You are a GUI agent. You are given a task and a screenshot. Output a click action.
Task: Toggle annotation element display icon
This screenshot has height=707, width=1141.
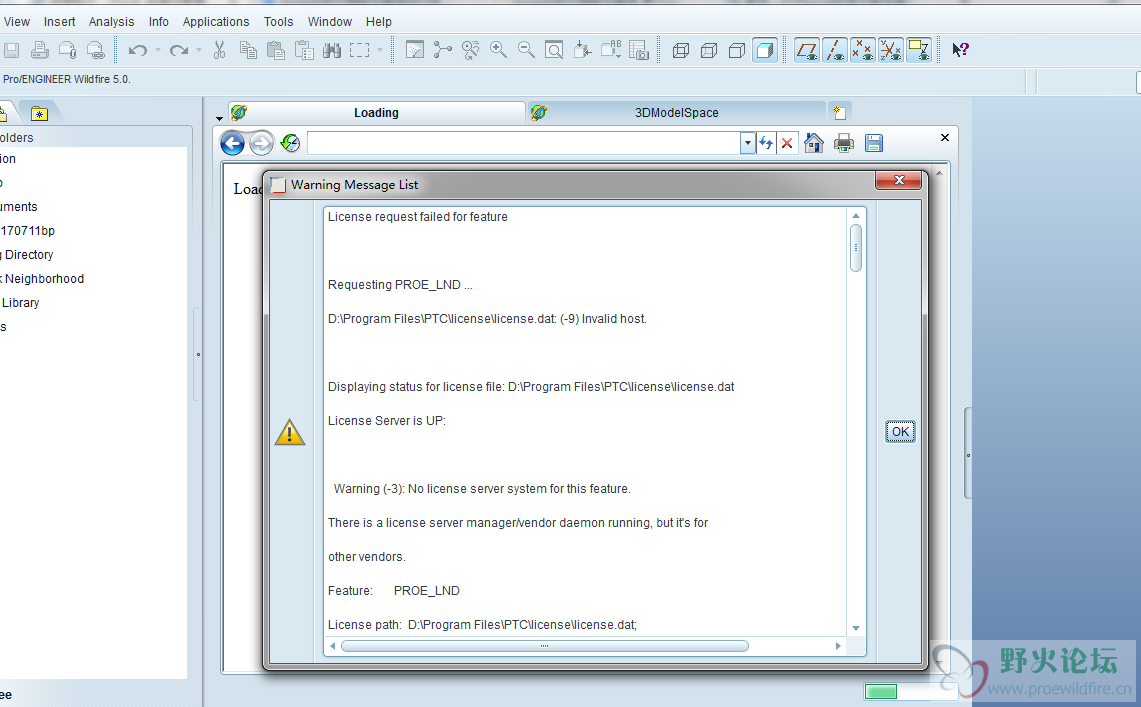(x=919, y=50)
